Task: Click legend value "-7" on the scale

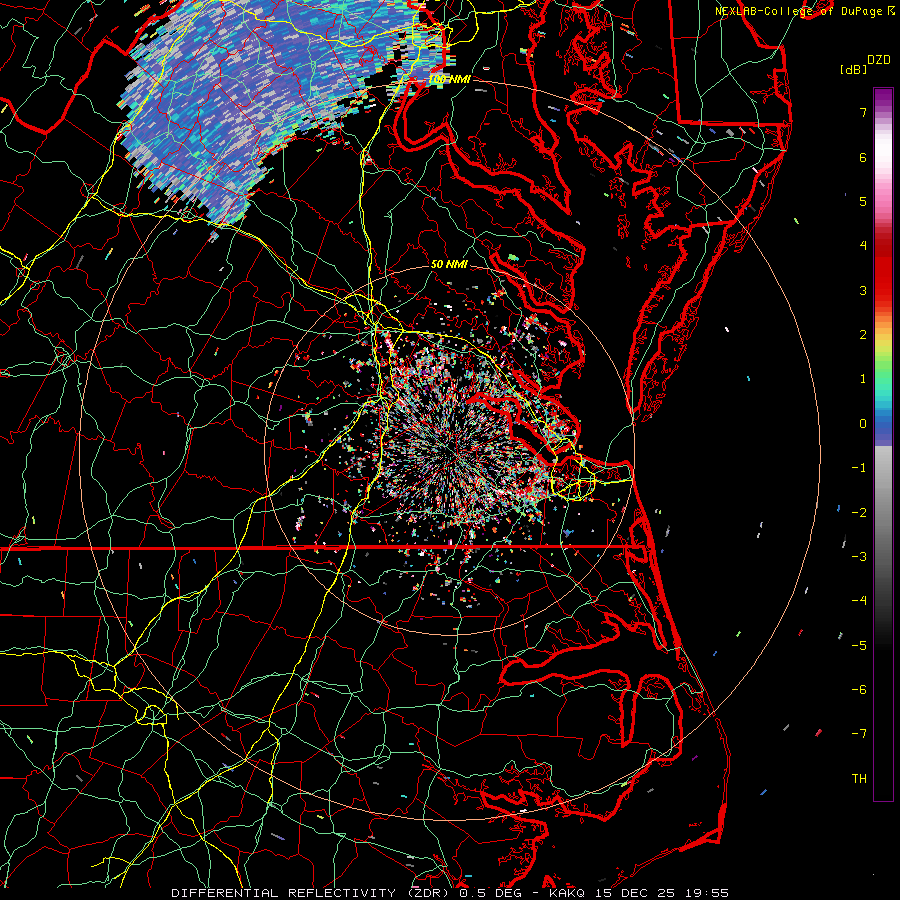Action: click(x=859, y=734)
